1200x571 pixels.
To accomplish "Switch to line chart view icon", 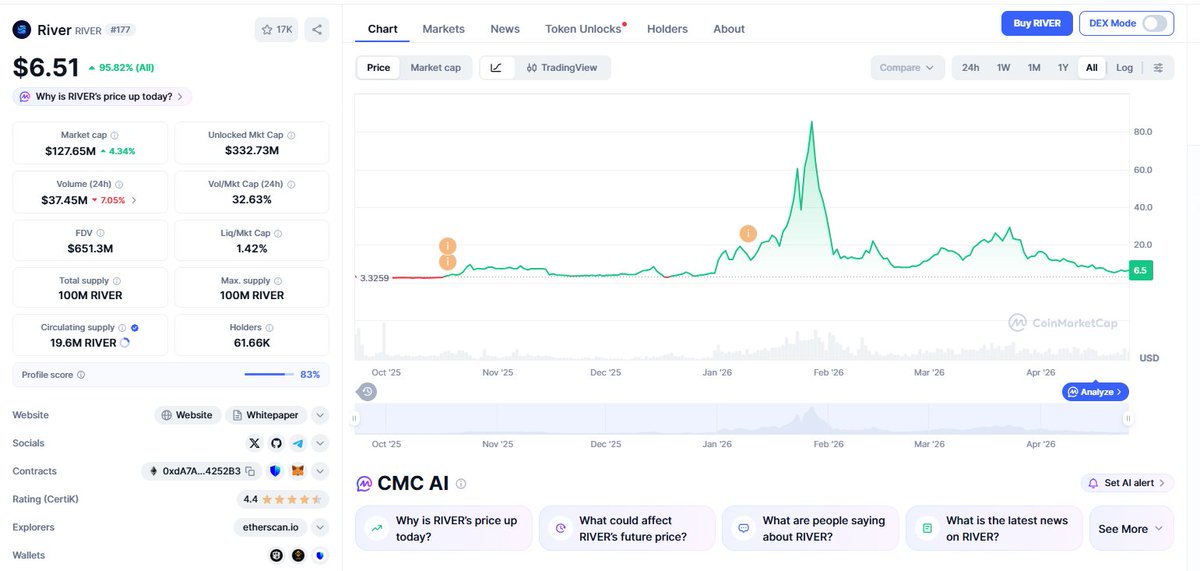I will (x=496, y=68).
